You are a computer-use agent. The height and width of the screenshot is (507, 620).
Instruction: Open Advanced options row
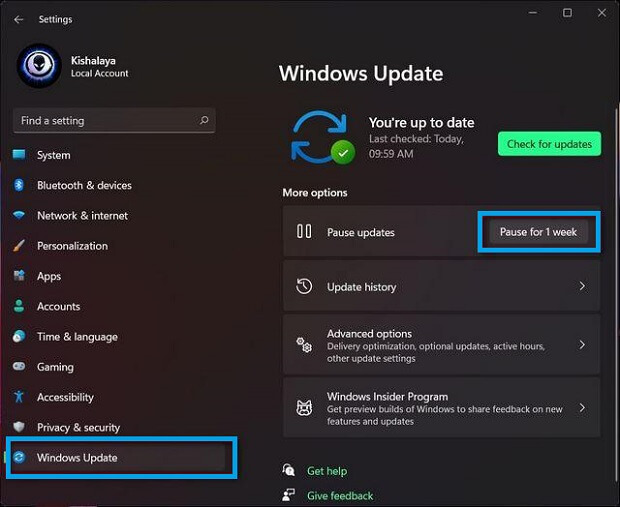click(x=441, y=345)
